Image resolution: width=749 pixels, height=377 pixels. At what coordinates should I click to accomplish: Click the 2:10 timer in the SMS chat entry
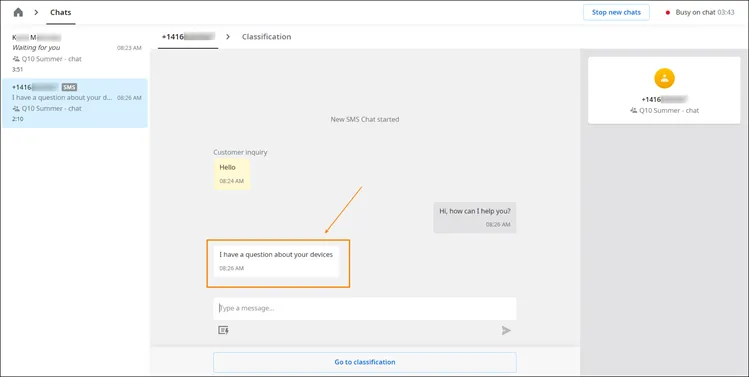point(17,119)
